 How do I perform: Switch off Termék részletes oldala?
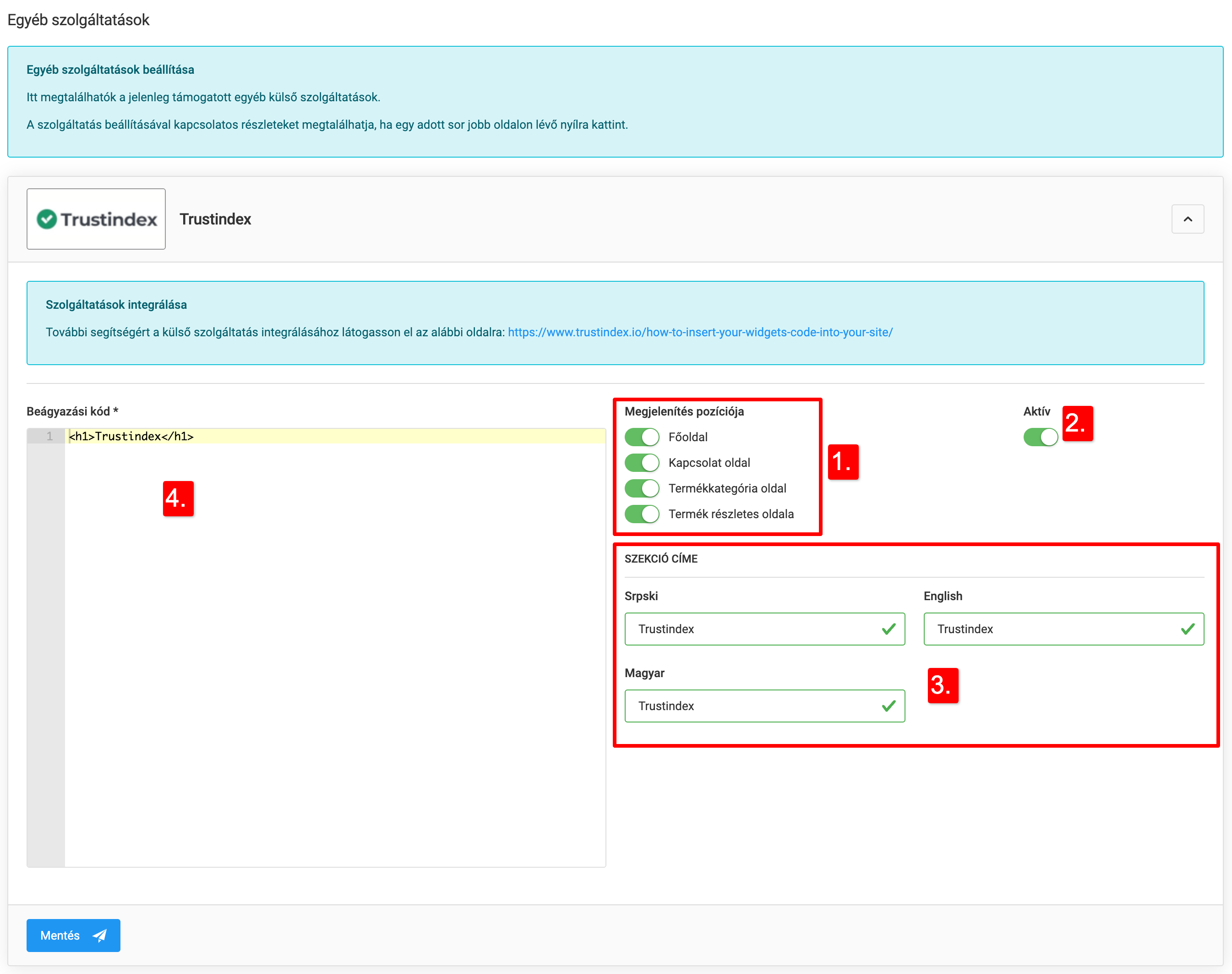pyautogui.click(x=641, y=514)
